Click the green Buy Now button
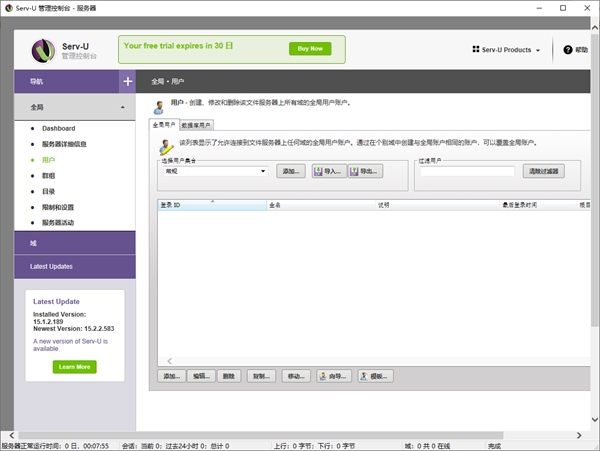600x451 pixels. pyautogui.click(x=310, y=48)
